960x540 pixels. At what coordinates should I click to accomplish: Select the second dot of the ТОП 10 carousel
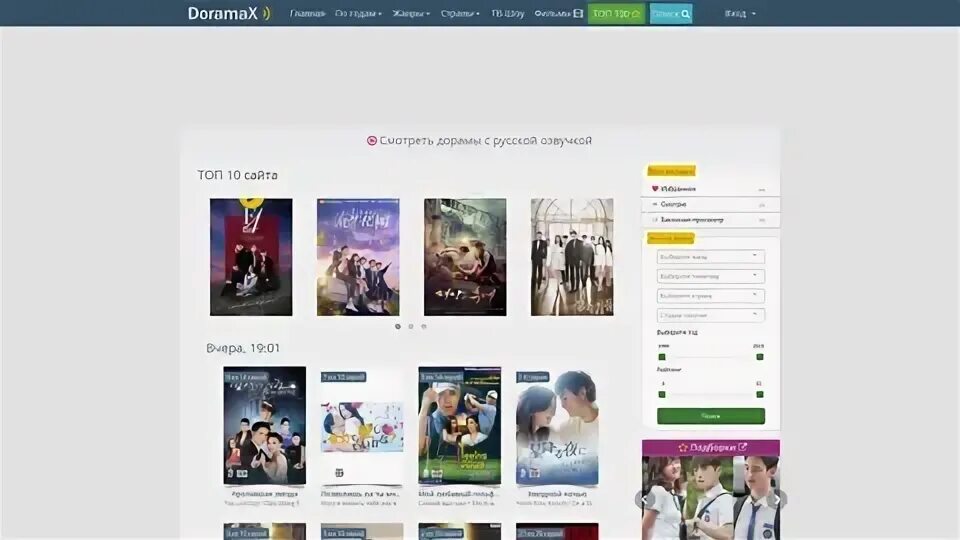click(411, 326)
